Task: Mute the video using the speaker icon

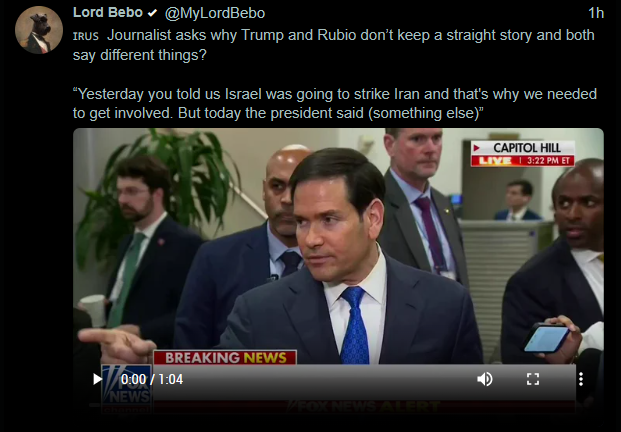Action: 485,379
